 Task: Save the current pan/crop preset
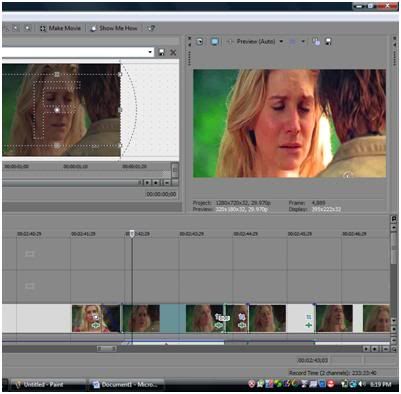(162, 52)
